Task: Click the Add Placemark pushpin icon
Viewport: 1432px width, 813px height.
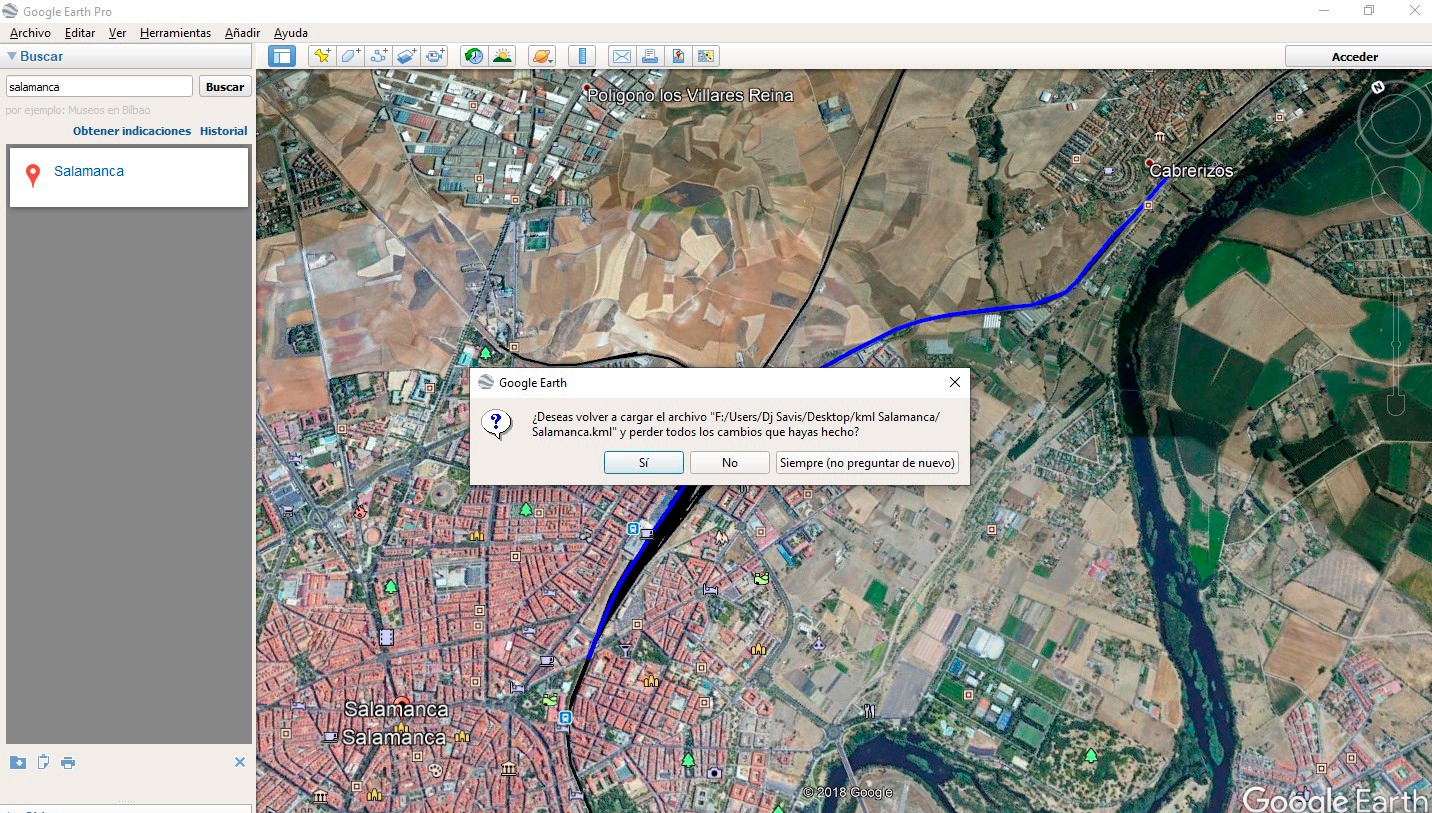Action: [321, 56]
